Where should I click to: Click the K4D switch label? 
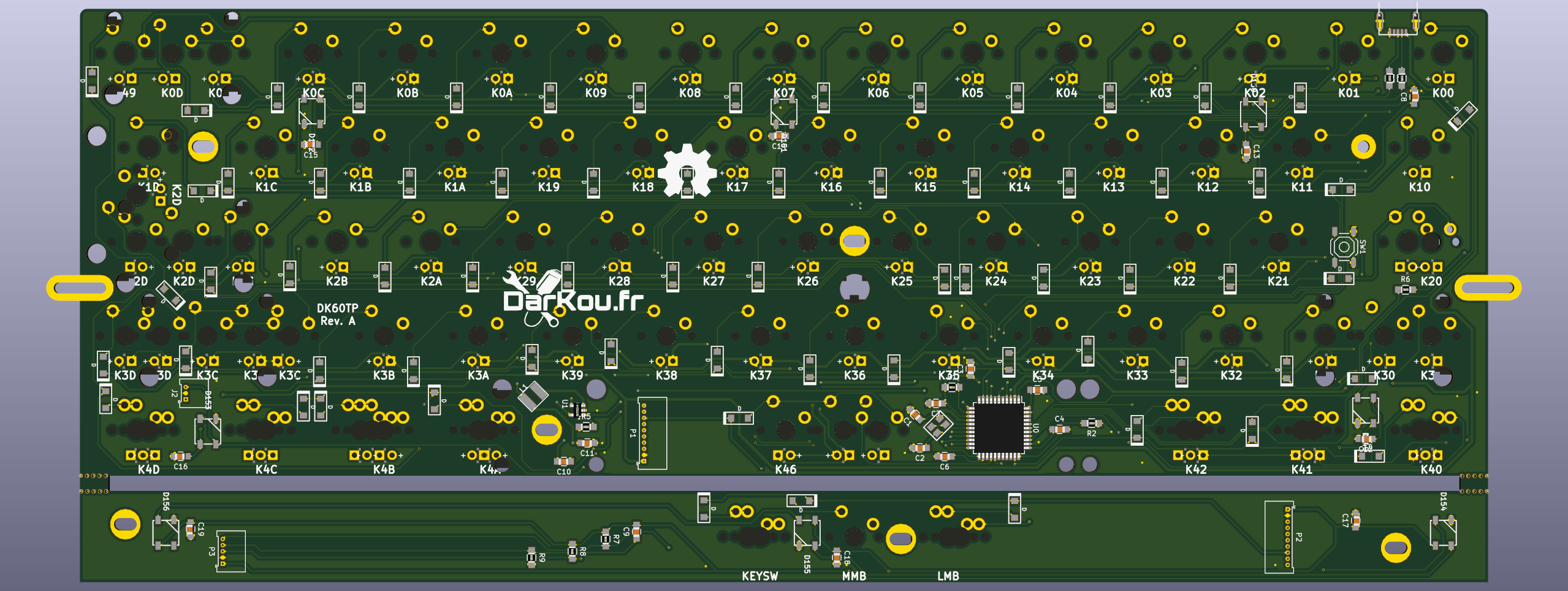(x=149, y=470)
